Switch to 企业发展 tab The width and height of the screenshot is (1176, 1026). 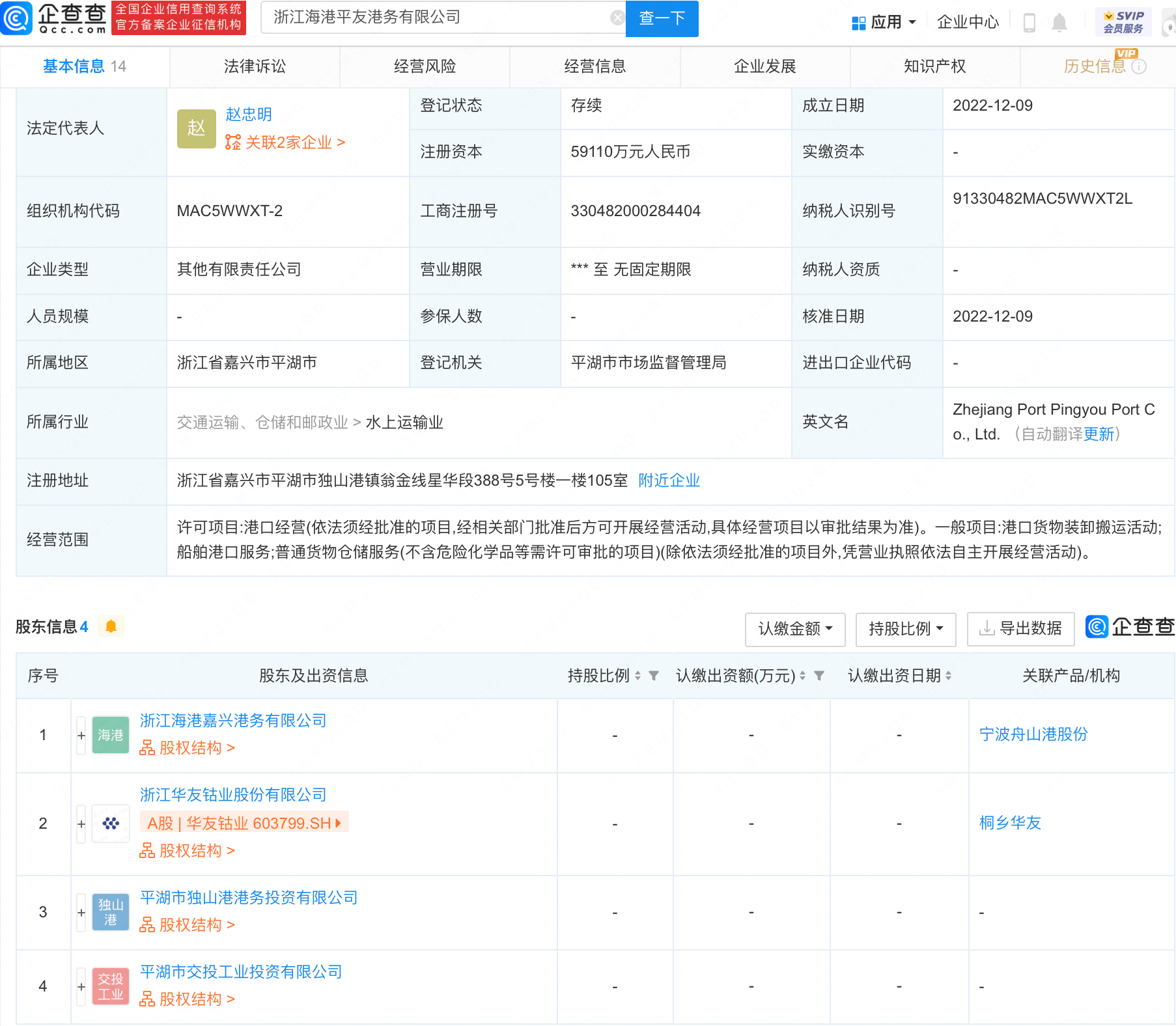764,66
